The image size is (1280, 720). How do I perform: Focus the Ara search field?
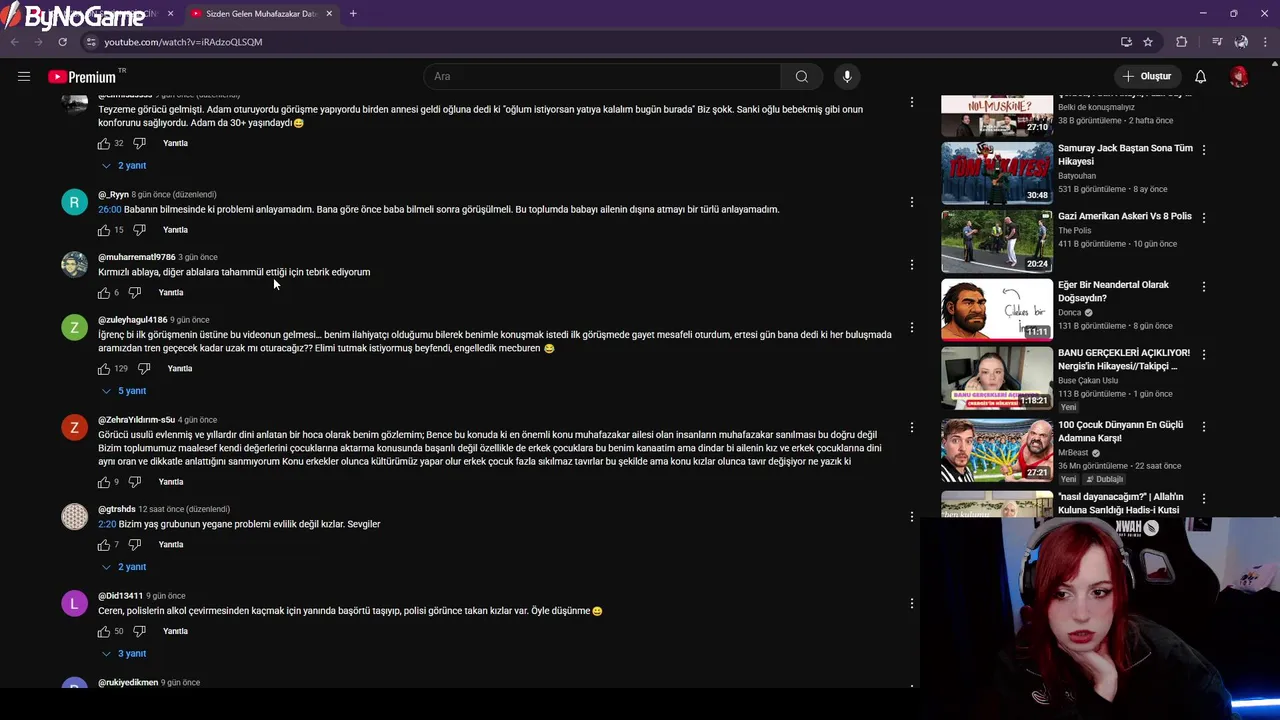coord(603,76)
